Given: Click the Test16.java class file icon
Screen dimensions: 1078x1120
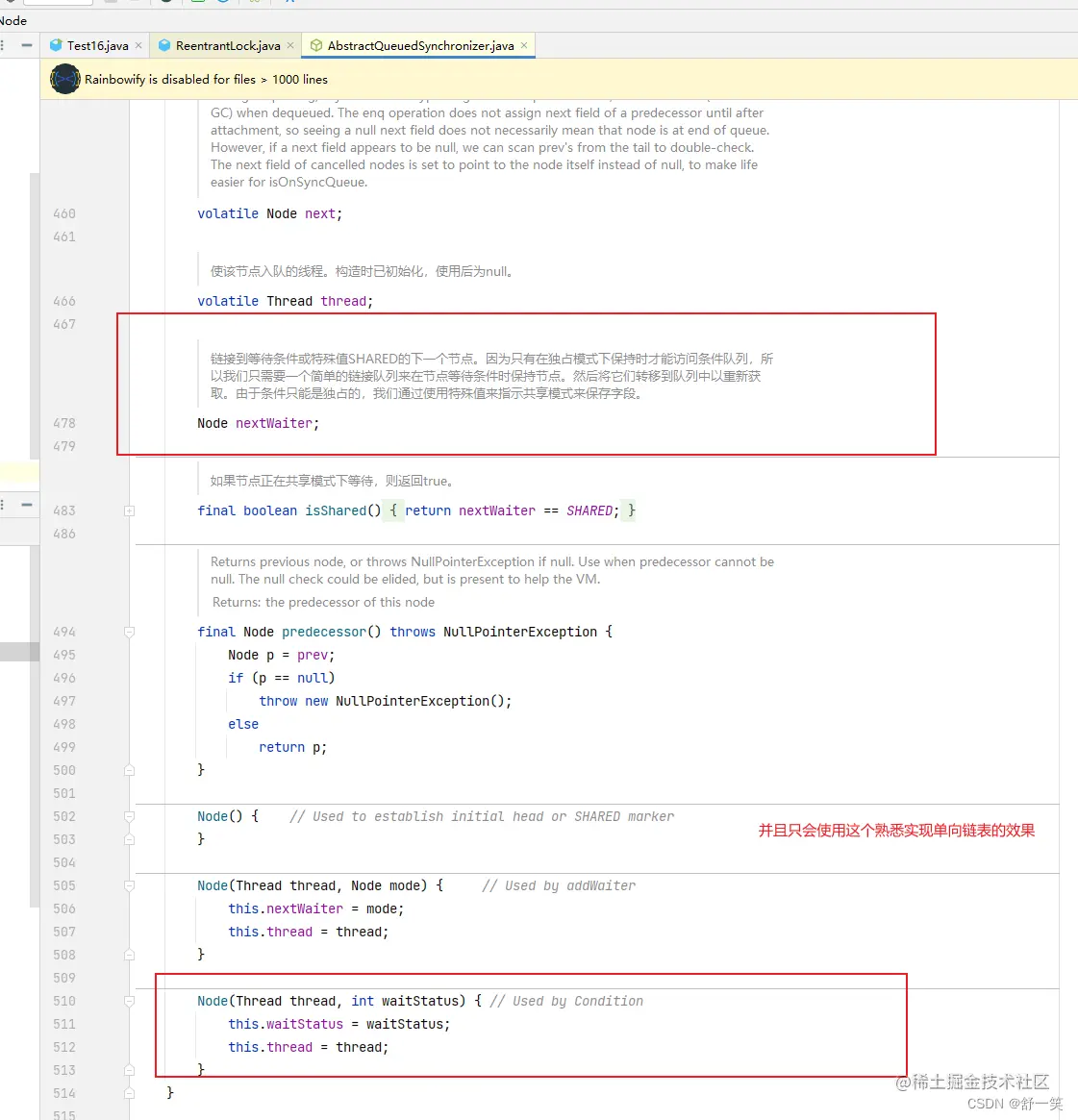Looking at the screenshot, I should click(x=56, y=46).
